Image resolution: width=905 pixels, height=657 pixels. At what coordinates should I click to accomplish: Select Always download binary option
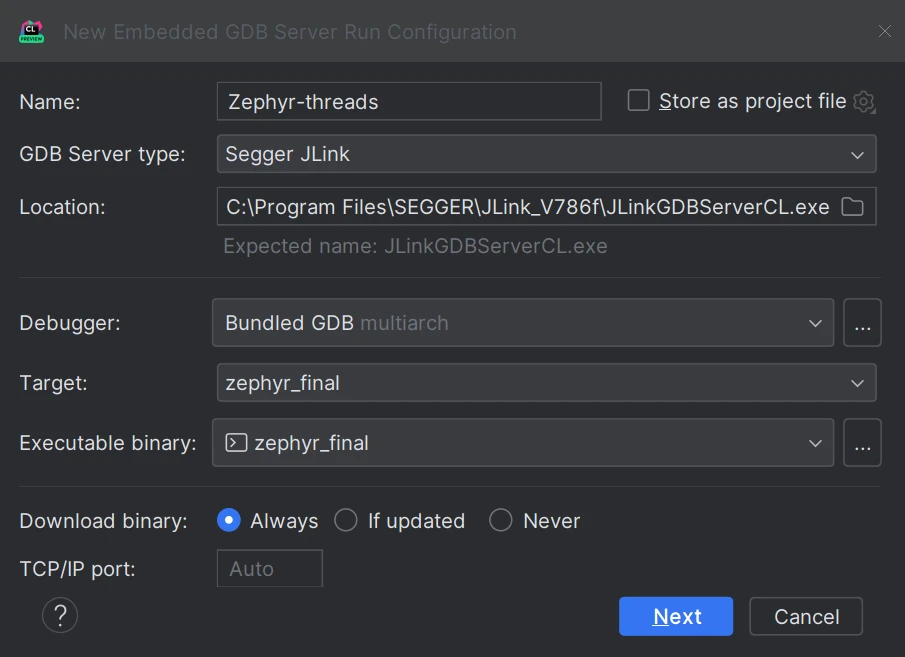[x=229, y=520]
